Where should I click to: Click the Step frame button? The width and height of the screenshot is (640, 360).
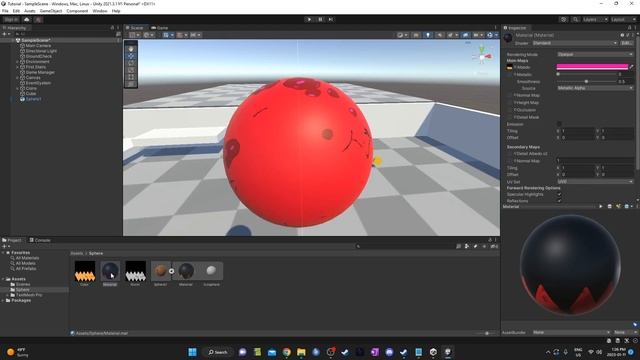[331, 19]
